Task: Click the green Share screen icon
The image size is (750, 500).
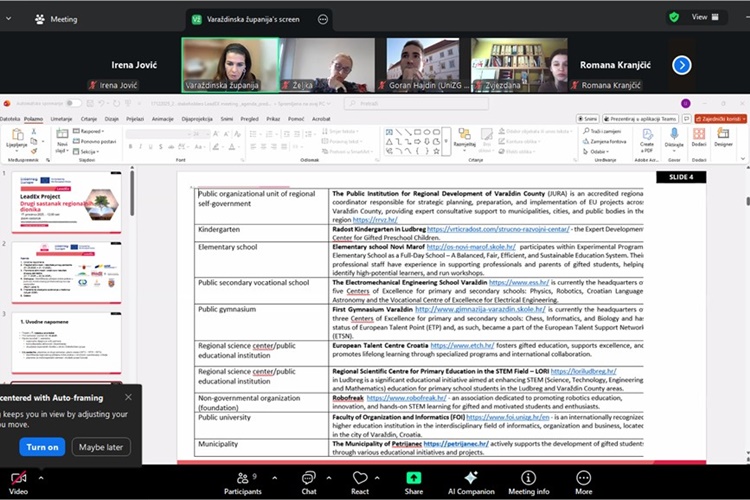Action: (x=413, y=478)
